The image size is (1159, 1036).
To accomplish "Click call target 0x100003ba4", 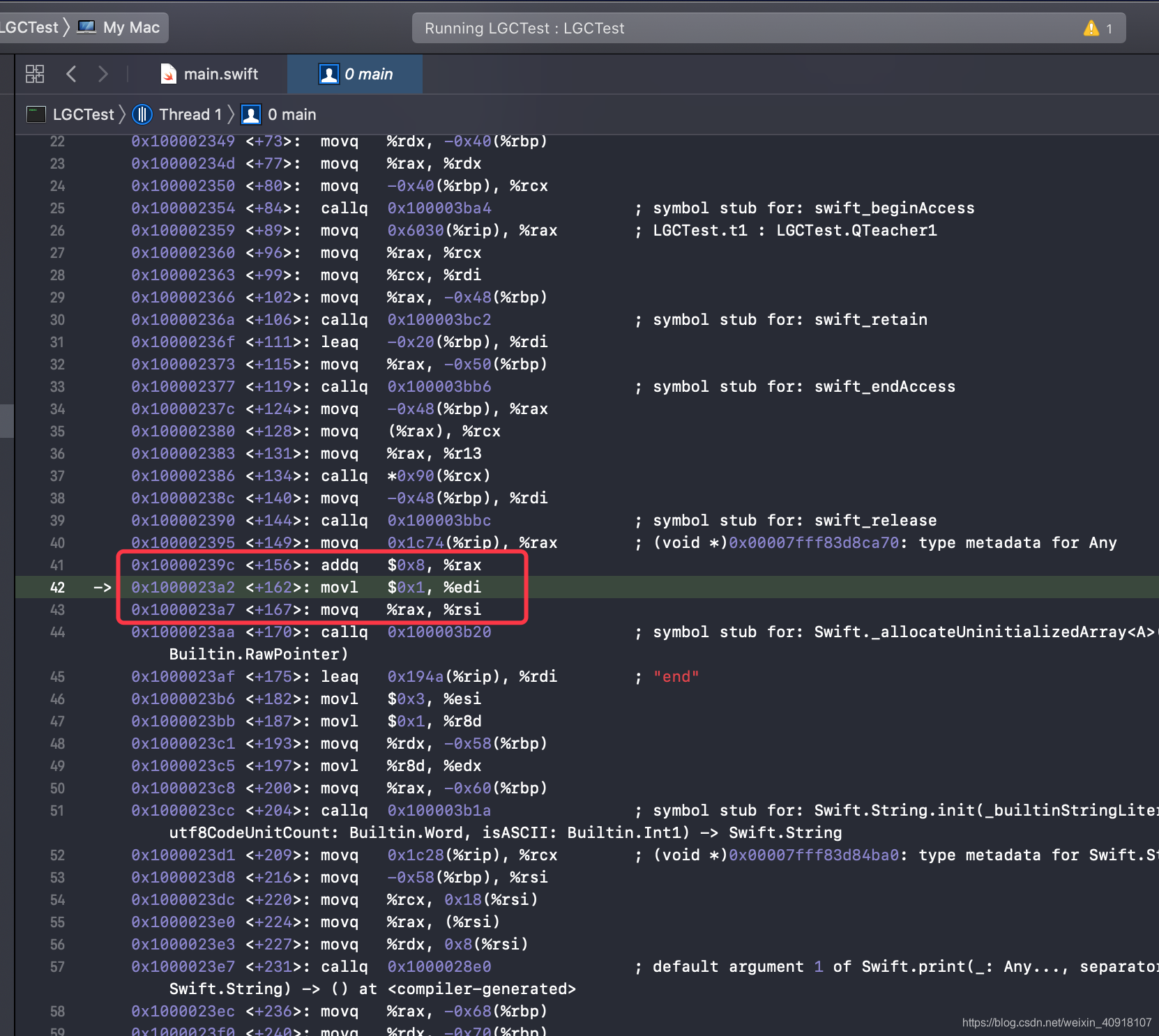I will (x=439, y=208).
